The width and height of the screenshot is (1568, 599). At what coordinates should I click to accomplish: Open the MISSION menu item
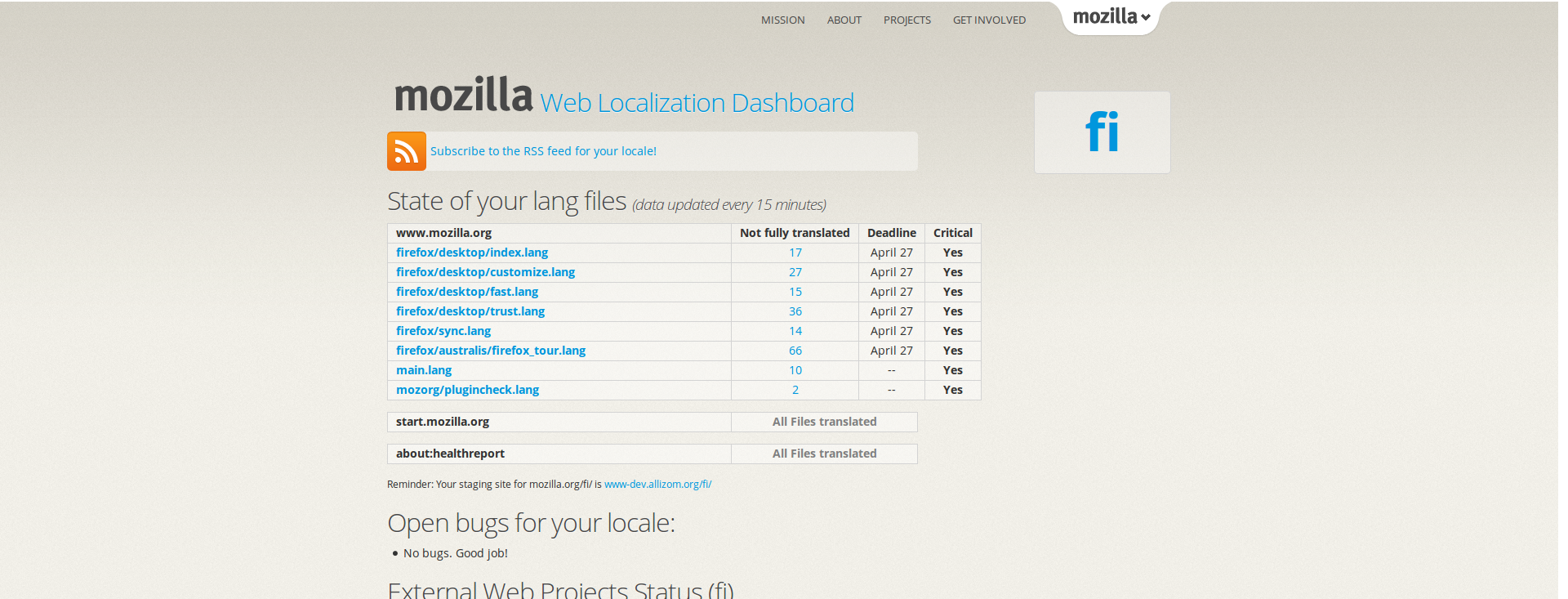783,20
